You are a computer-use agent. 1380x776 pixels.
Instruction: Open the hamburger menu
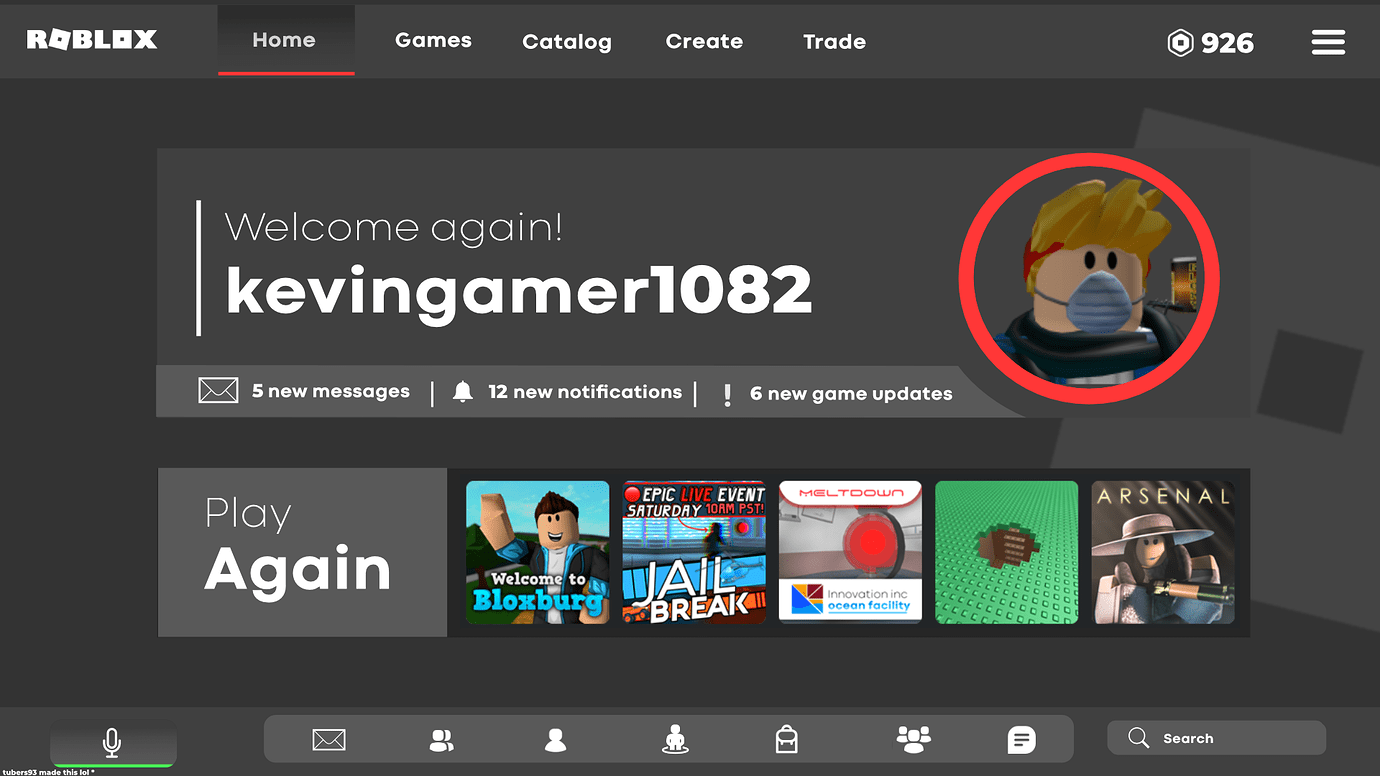click(x=1328, y=42)
